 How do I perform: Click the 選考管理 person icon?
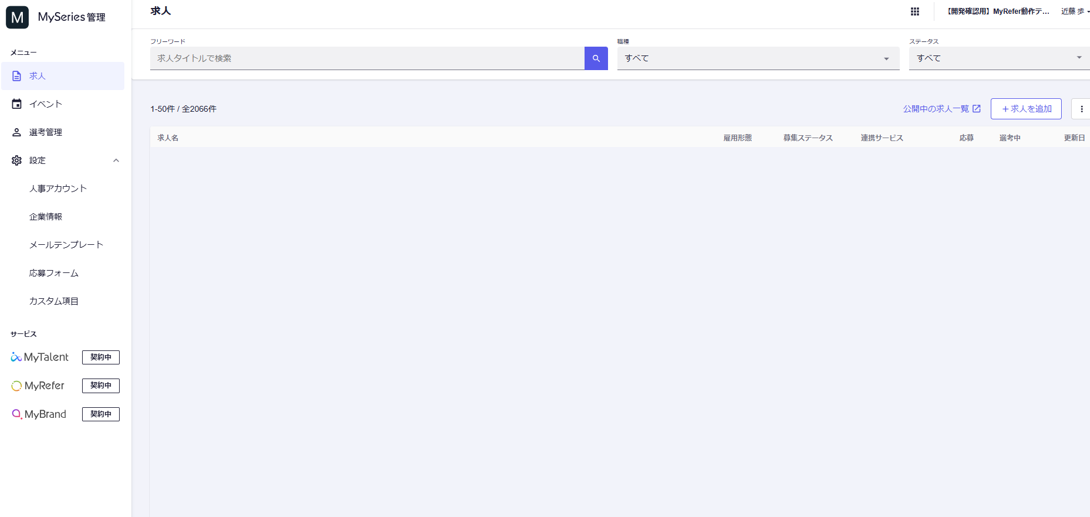coord(17,132)
